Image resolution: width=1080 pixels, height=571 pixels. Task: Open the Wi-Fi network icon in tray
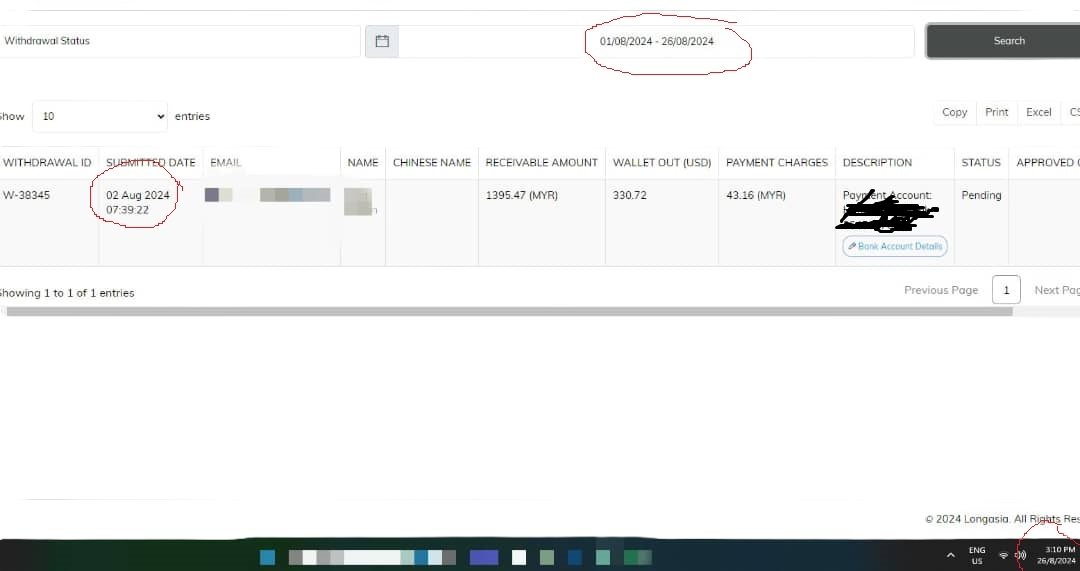click(x=1004, y=555)
